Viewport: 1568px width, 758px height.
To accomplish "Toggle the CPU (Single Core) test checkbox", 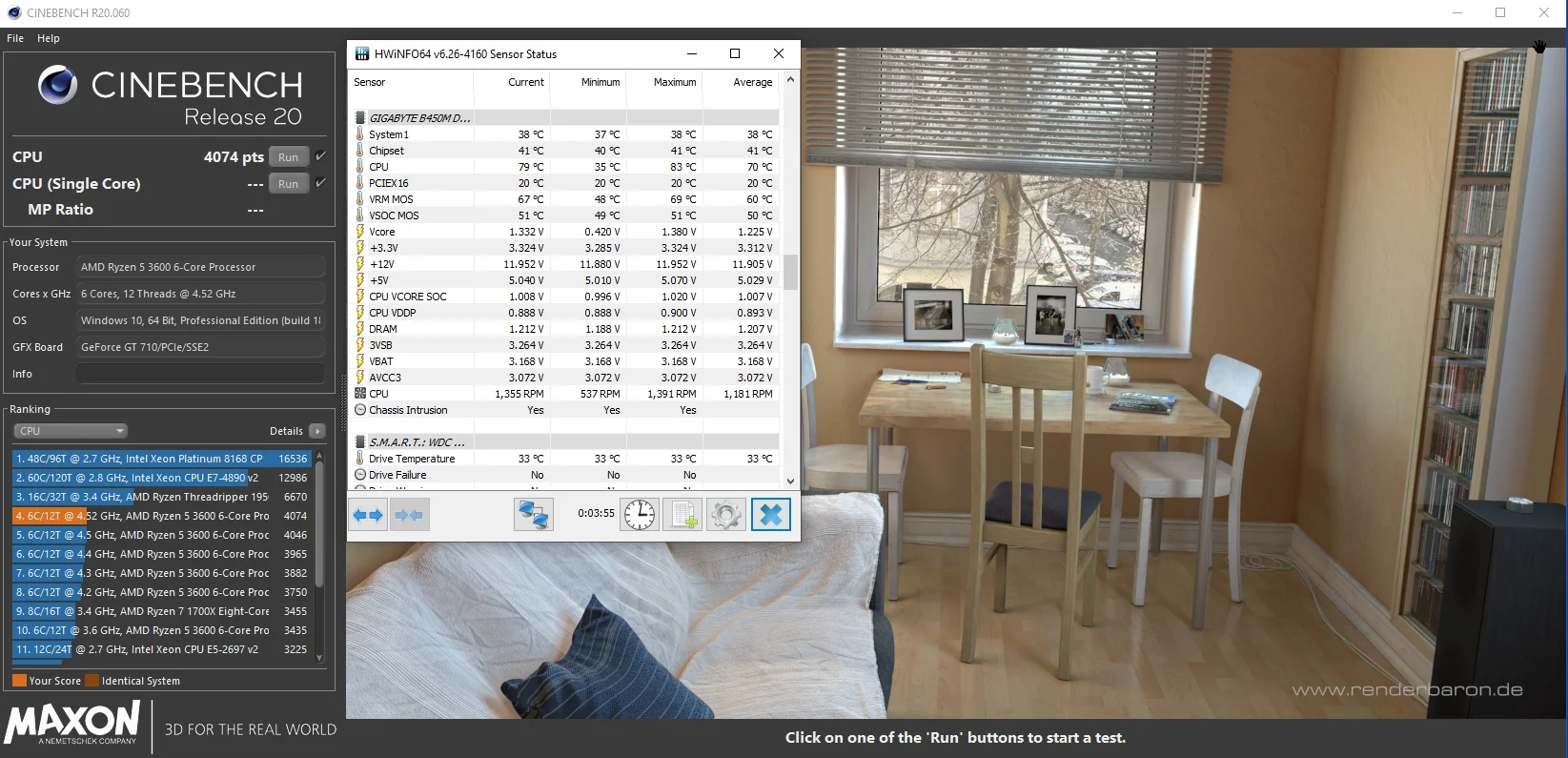I will 321,183.
